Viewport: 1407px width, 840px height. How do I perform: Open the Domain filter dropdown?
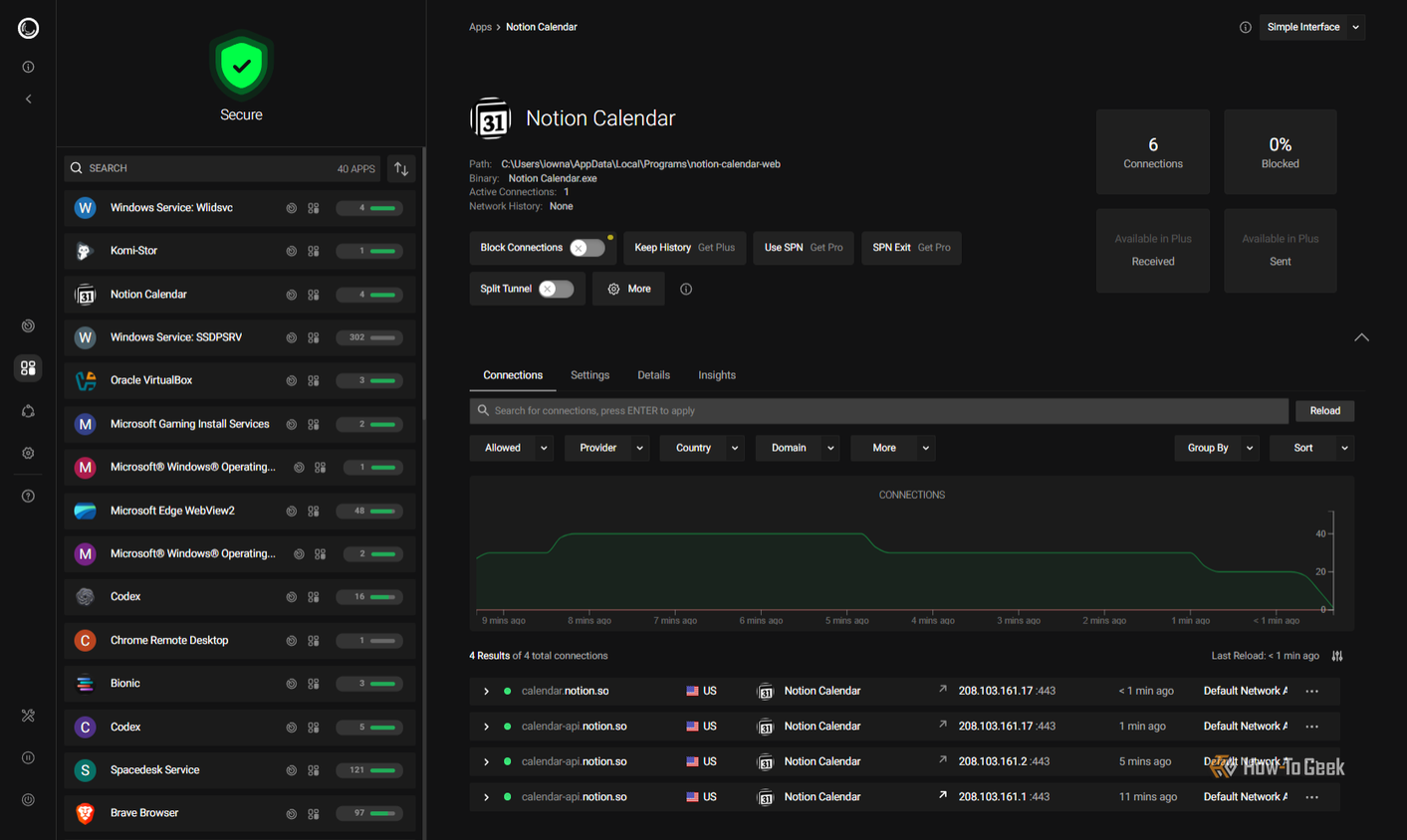click(798, 448)
